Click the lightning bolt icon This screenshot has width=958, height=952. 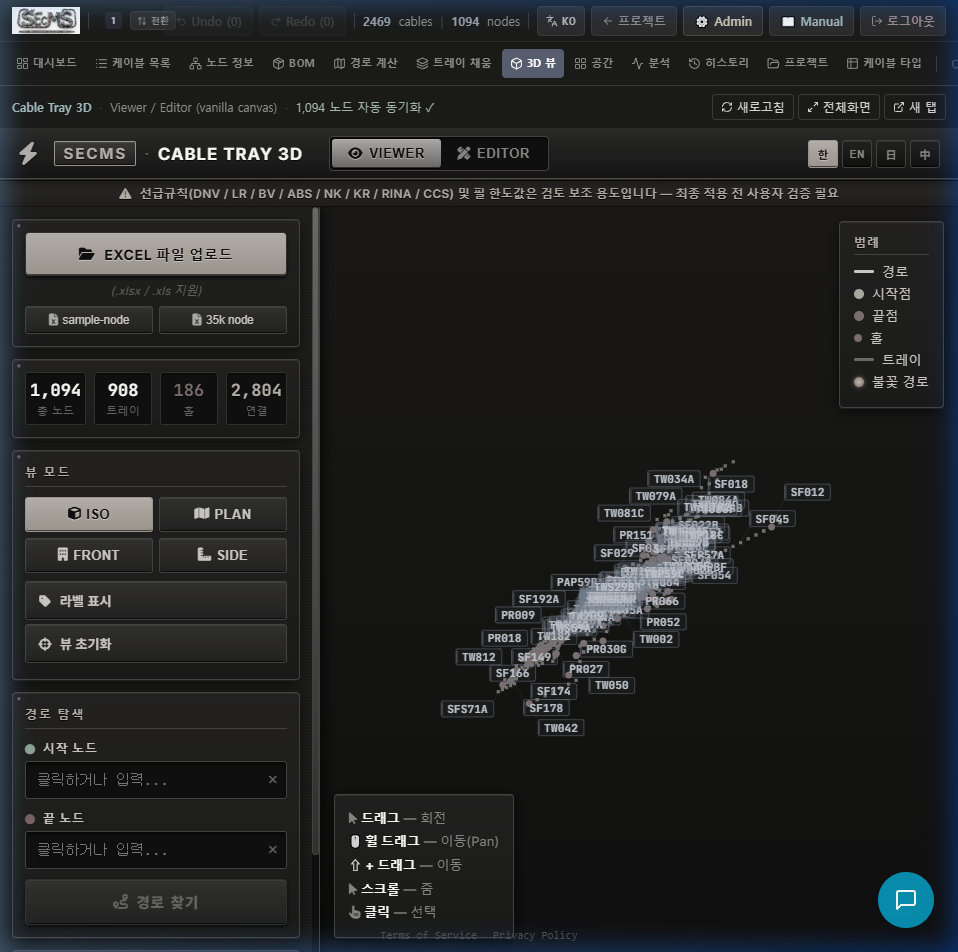(28, 153)
